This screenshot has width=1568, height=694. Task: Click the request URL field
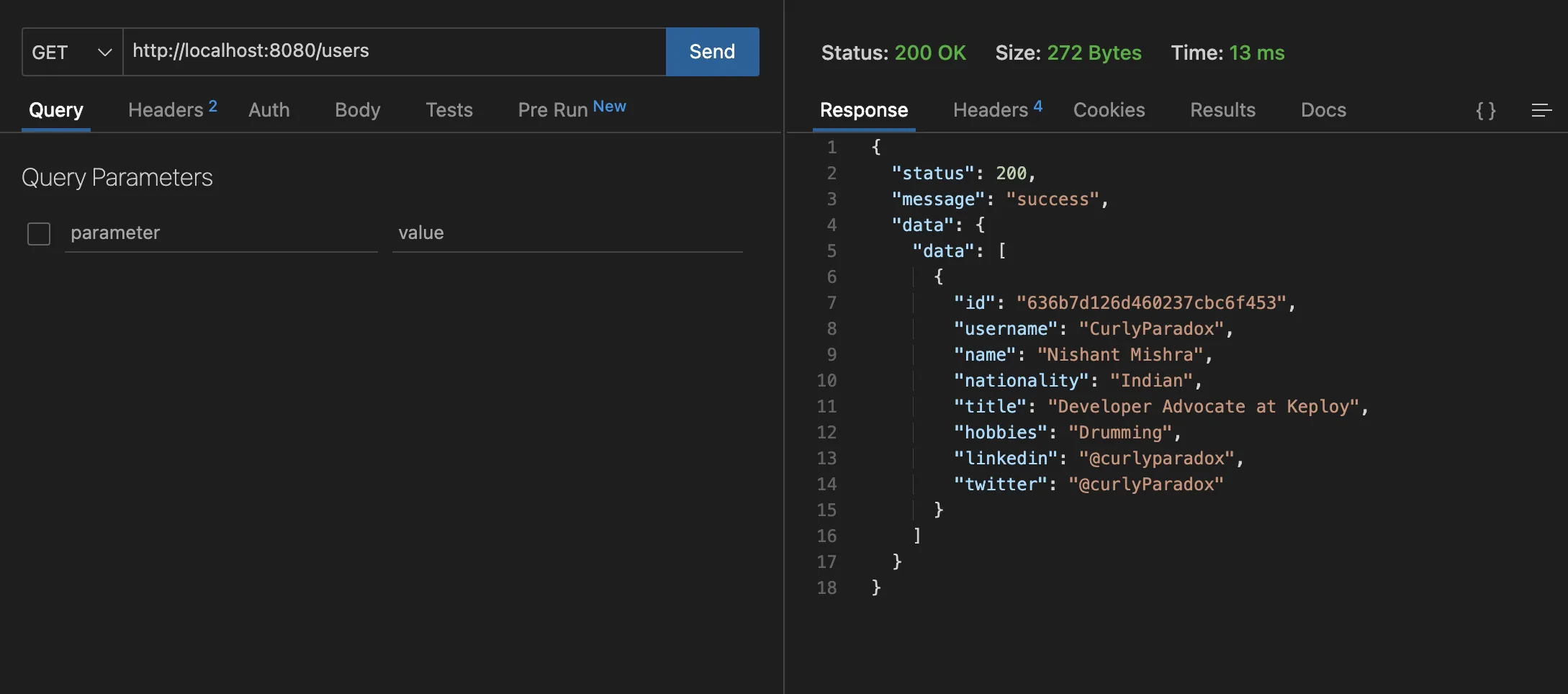point(395,52)
